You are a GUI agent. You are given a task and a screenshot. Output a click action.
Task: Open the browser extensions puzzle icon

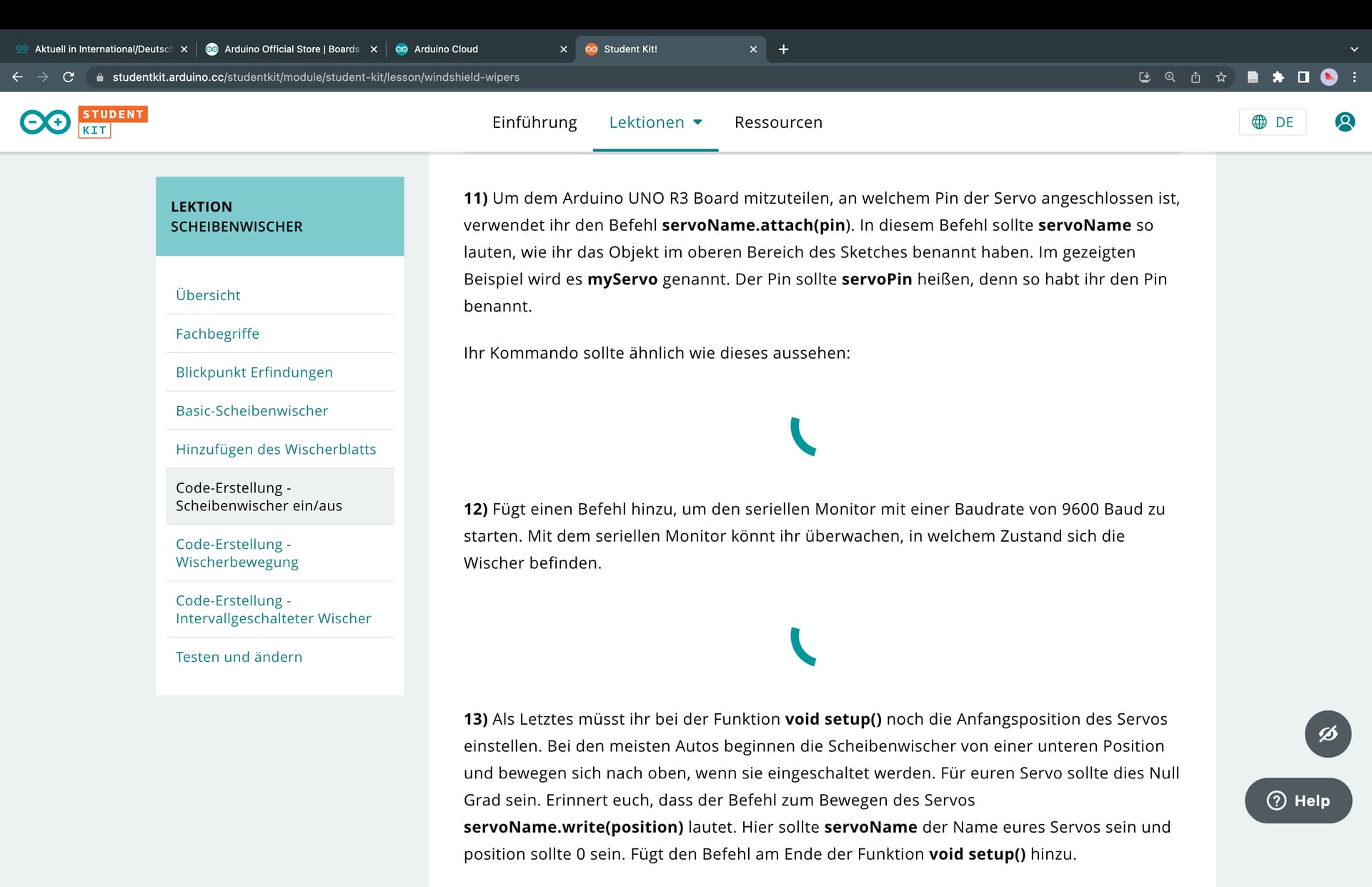tap(1278, 77)
